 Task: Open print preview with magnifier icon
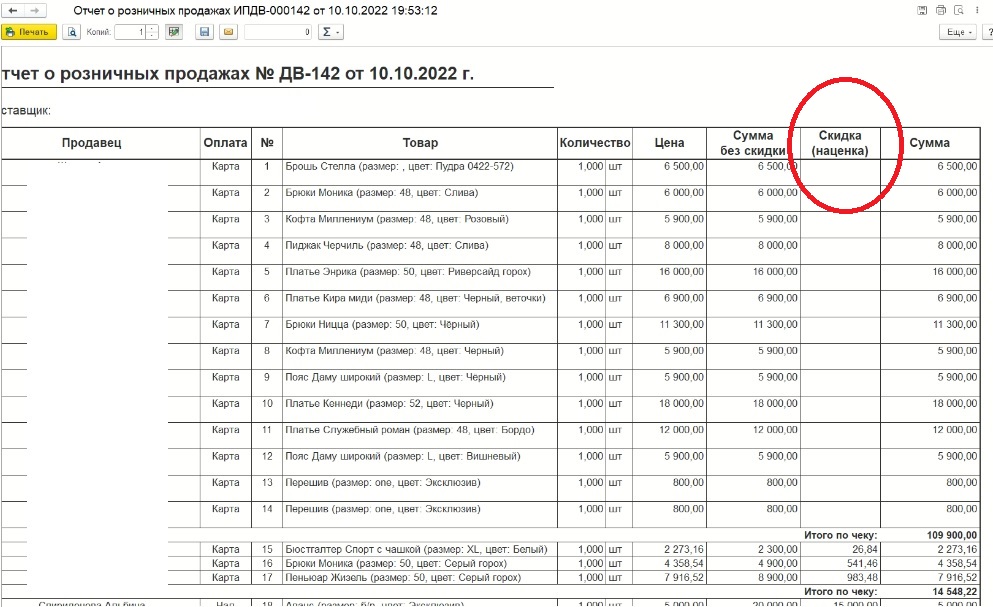[72, 32]
